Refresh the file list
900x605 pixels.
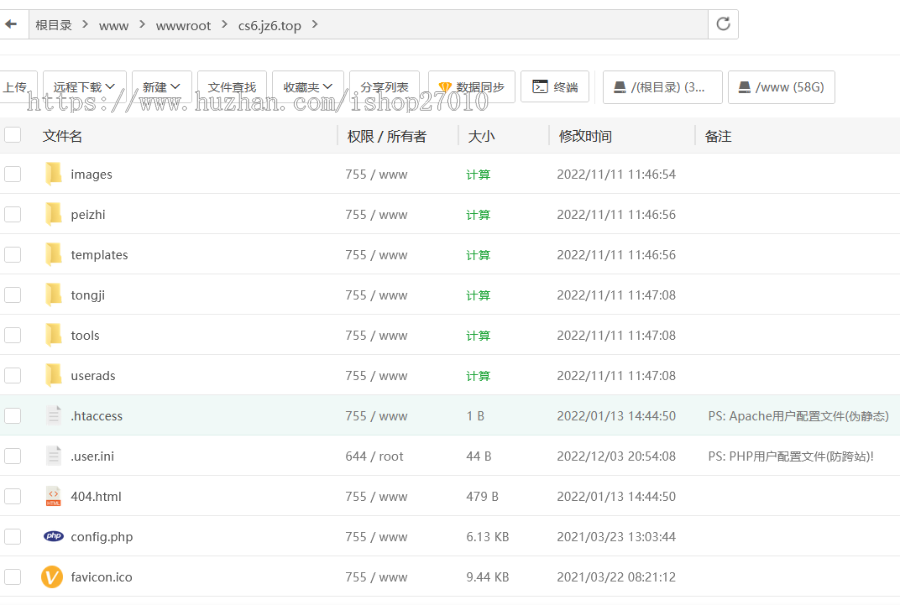[x=723, y=24]
